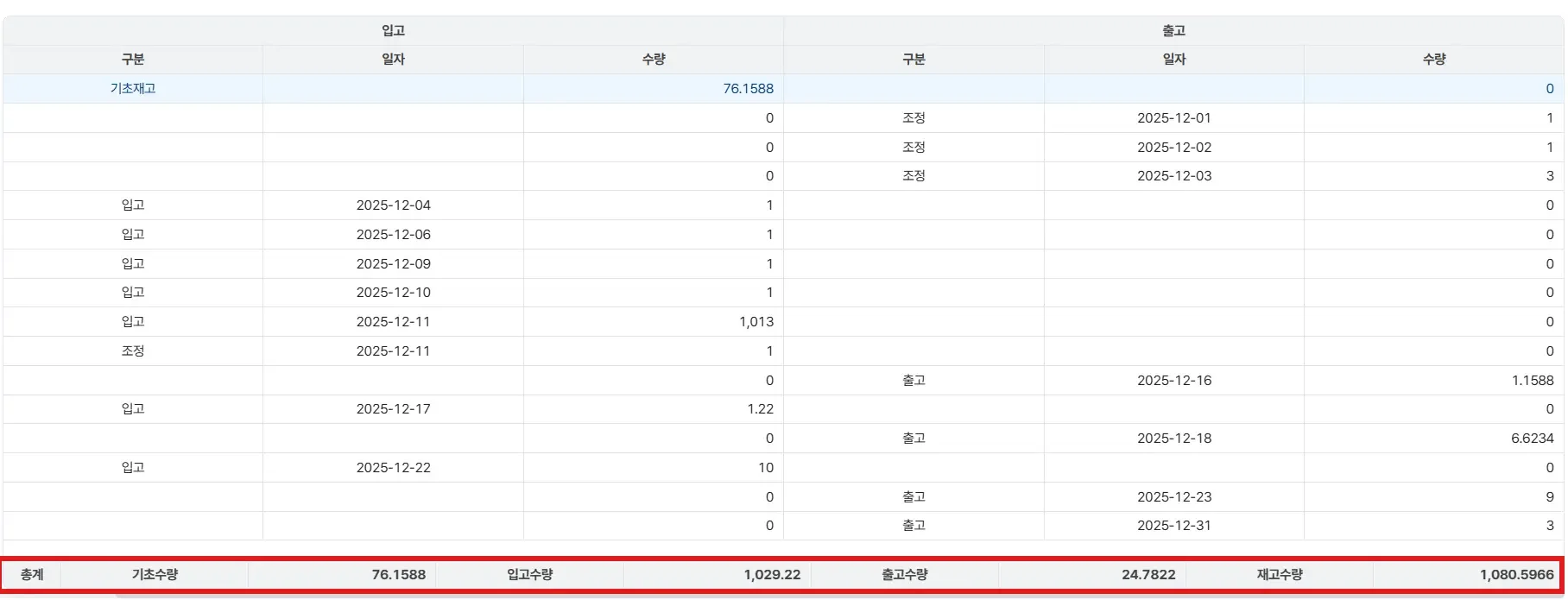The width and height of the screenshot is (1568, 600).
Task: Select the 76.1588 value beside 기초수량
Action: click(399, 575)
